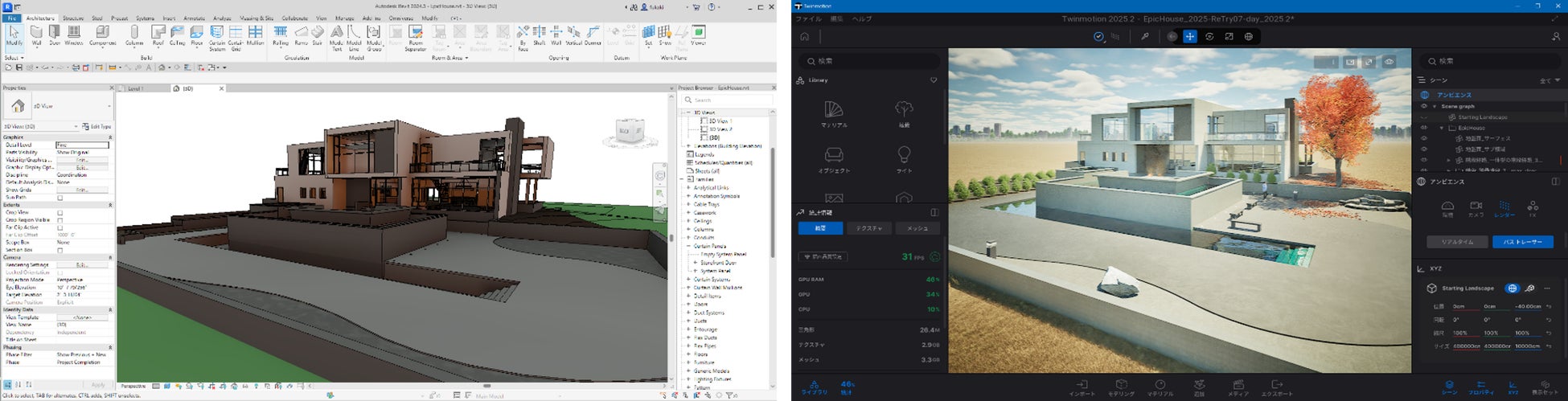The width and height of the screenshot is (1568, 401).
Task: Toggle visibility of Scene graph in Twinmotion
Action: (1424, 106)
